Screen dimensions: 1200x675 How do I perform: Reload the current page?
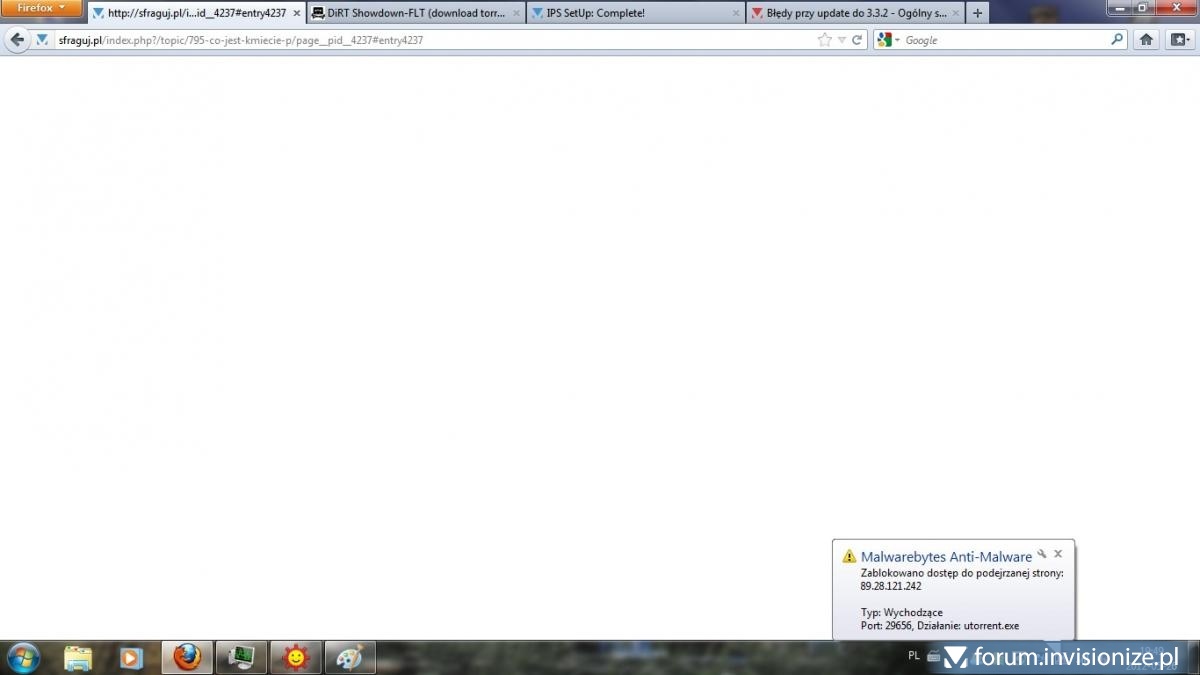point(857,40)
